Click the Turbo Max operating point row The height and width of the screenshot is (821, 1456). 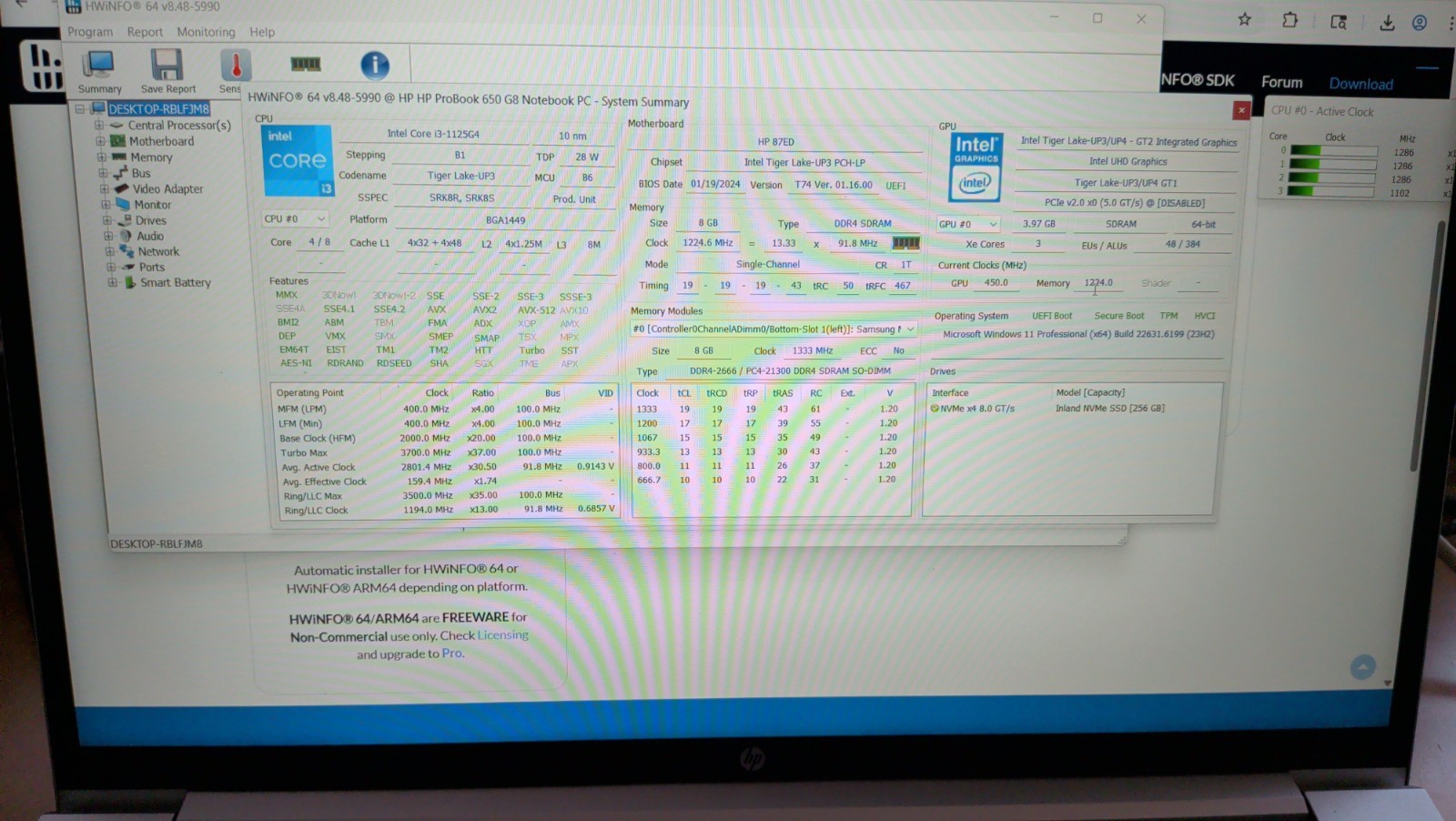click(x=446, y=452)
